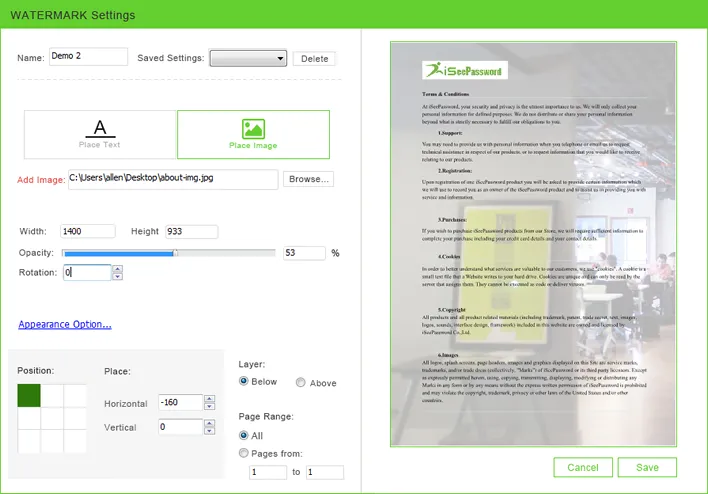Increase Horizontal offset with up arrow
This screenshot has width=708, height=494.
209,399
